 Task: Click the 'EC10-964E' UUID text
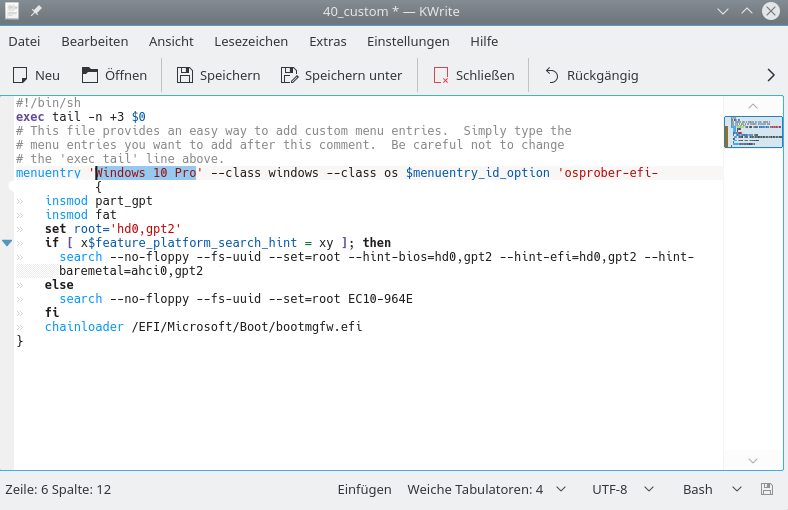coord(380,298)
